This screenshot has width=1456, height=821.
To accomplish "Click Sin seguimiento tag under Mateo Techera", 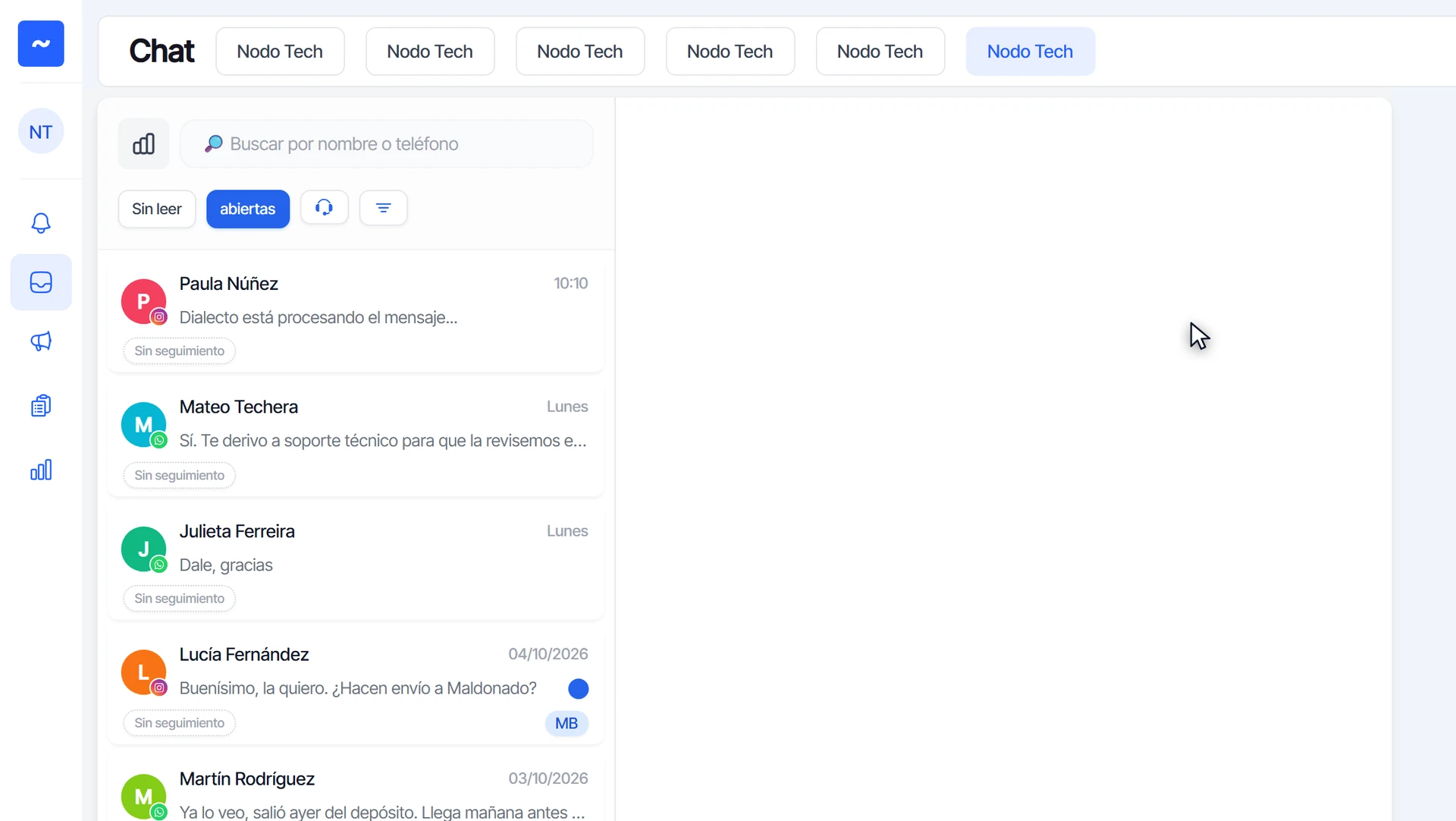I will coord(180,475).
